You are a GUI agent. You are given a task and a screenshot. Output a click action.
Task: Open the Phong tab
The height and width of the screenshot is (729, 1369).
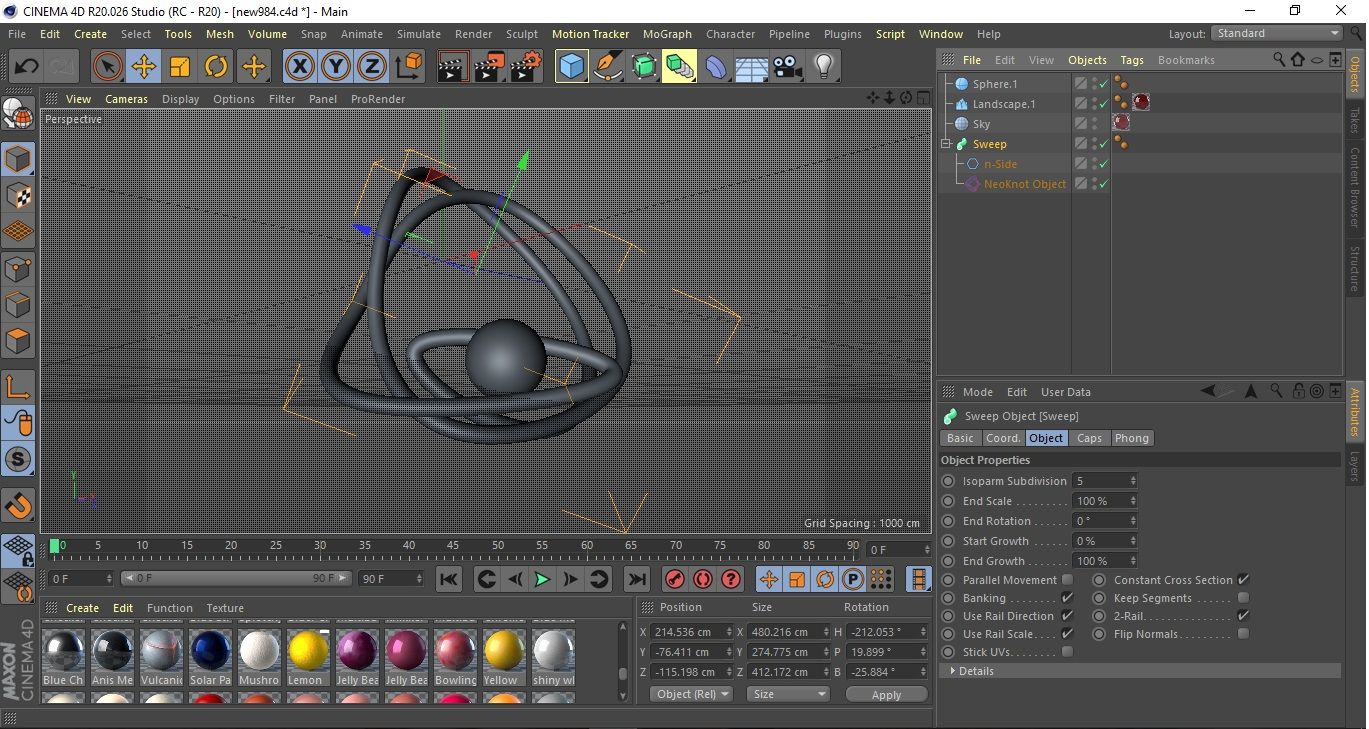[1131, 438]
